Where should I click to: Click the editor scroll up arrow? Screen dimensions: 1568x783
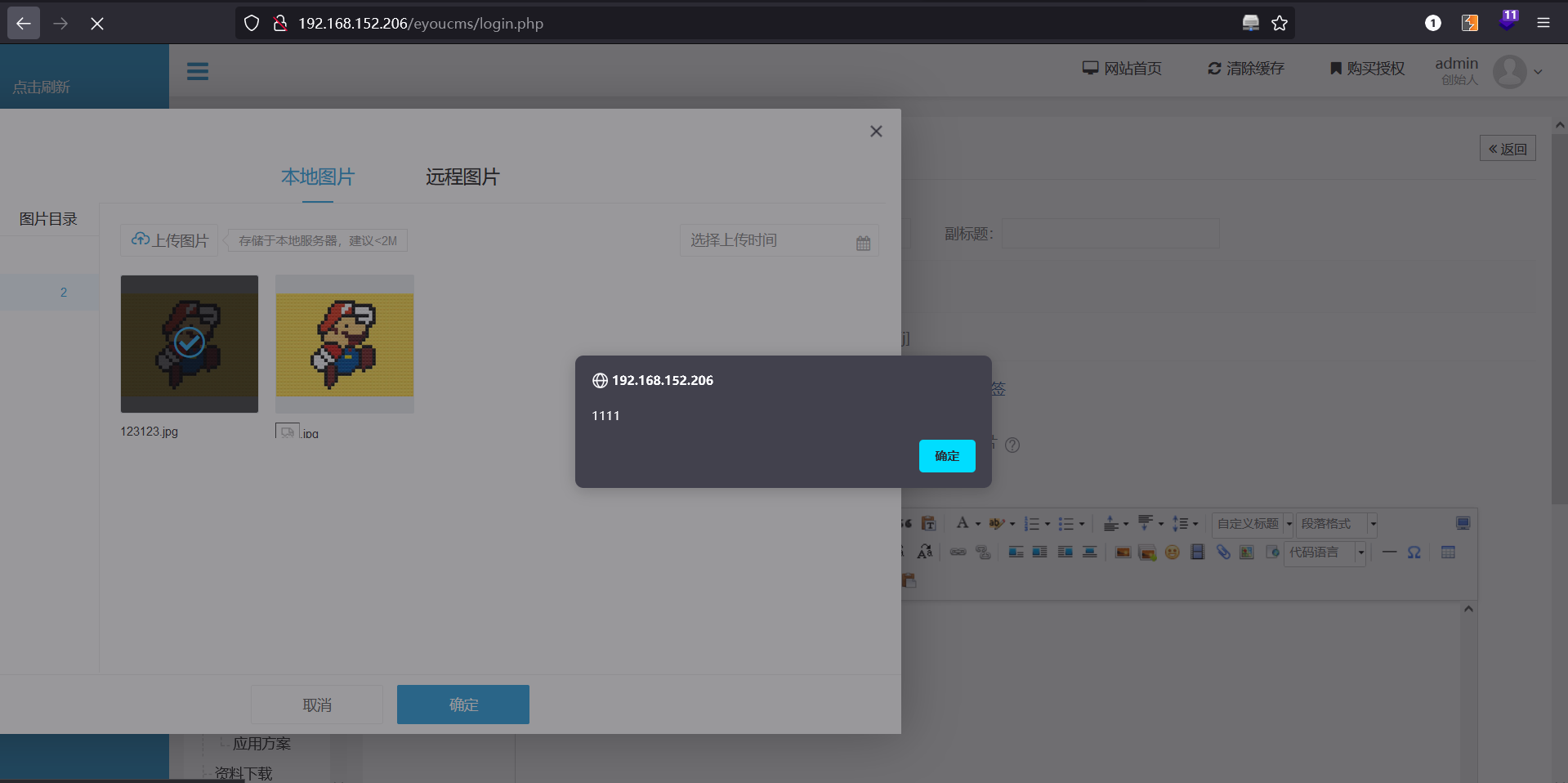click(x=1468, y=610)
